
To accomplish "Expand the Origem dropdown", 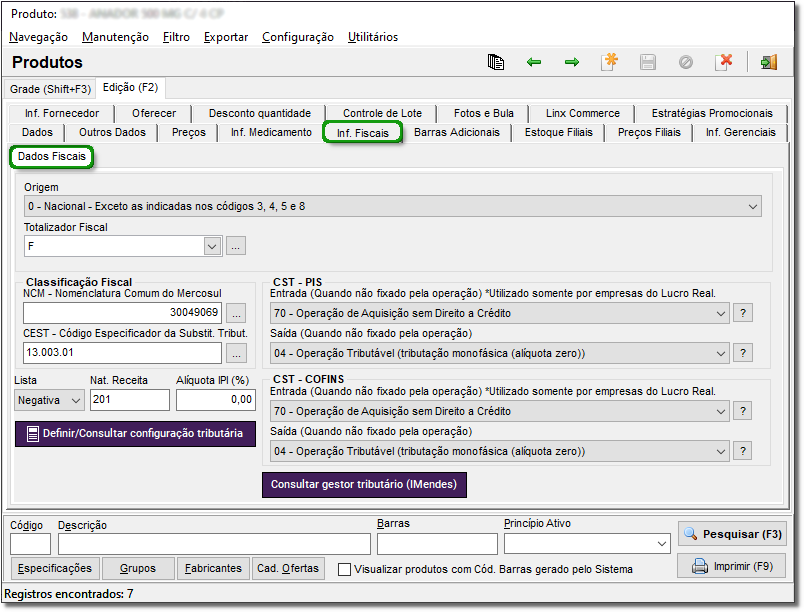I will pos(752,207).
